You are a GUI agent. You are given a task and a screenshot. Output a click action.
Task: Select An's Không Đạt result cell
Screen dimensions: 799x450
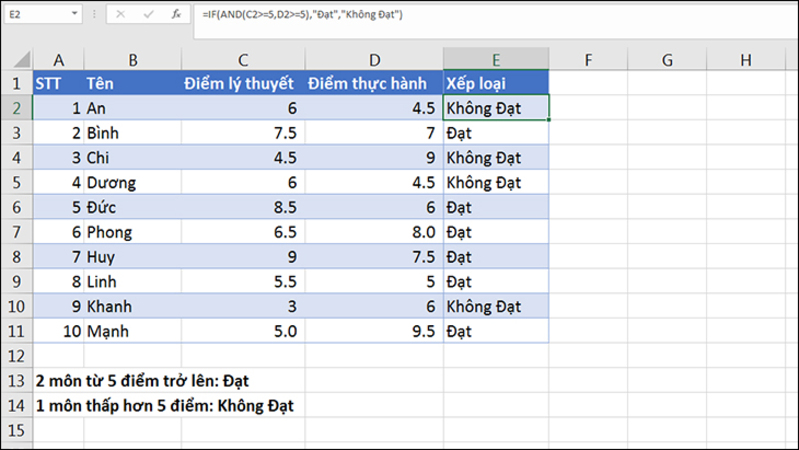(496, 108)
